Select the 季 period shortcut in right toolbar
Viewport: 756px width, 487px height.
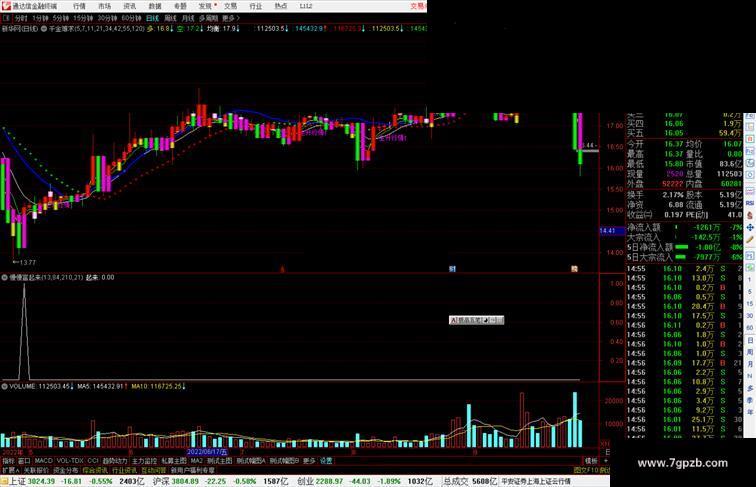coord(750,400)
